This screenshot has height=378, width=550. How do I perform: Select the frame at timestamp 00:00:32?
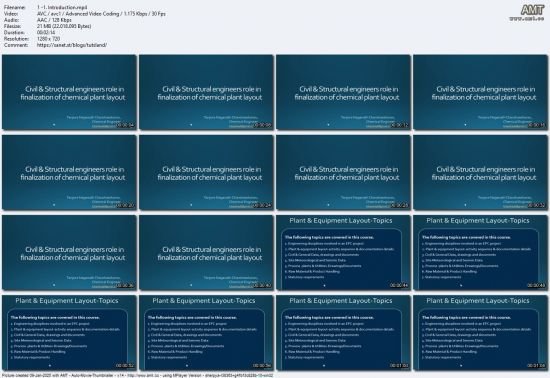(x=481, y=173)
